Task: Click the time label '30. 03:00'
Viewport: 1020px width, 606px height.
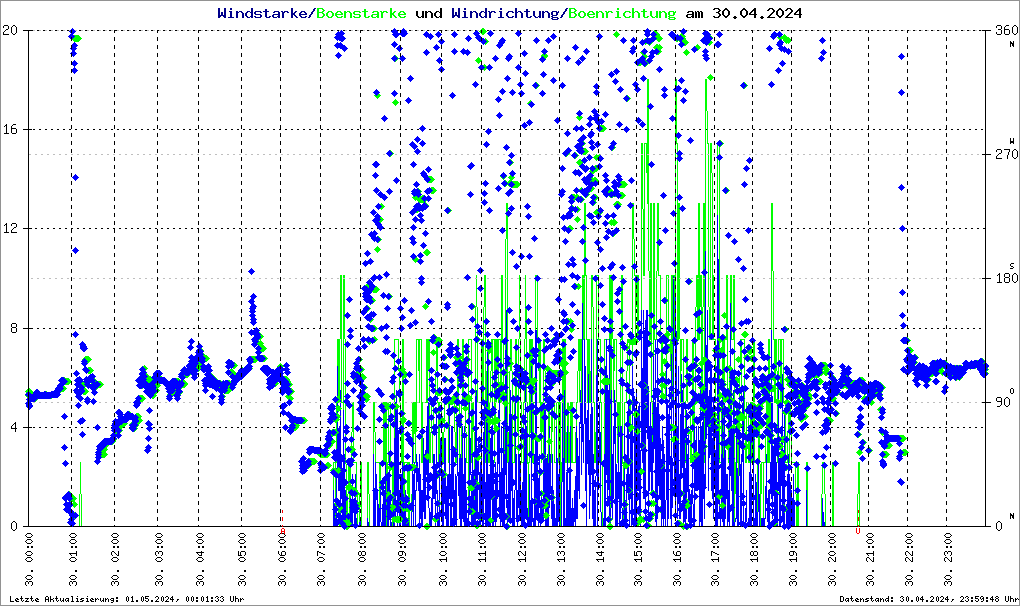Action: coord(158,559)
